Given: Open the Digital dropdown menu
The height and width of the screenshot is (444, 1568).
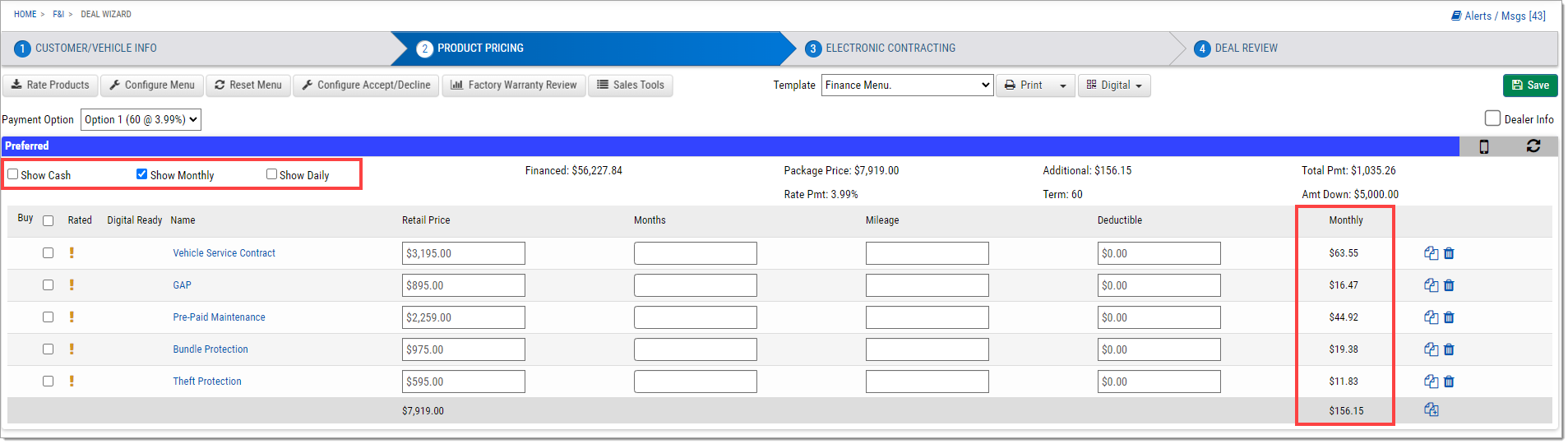Looking at the screenshot, I should (x=1114, y=86).
